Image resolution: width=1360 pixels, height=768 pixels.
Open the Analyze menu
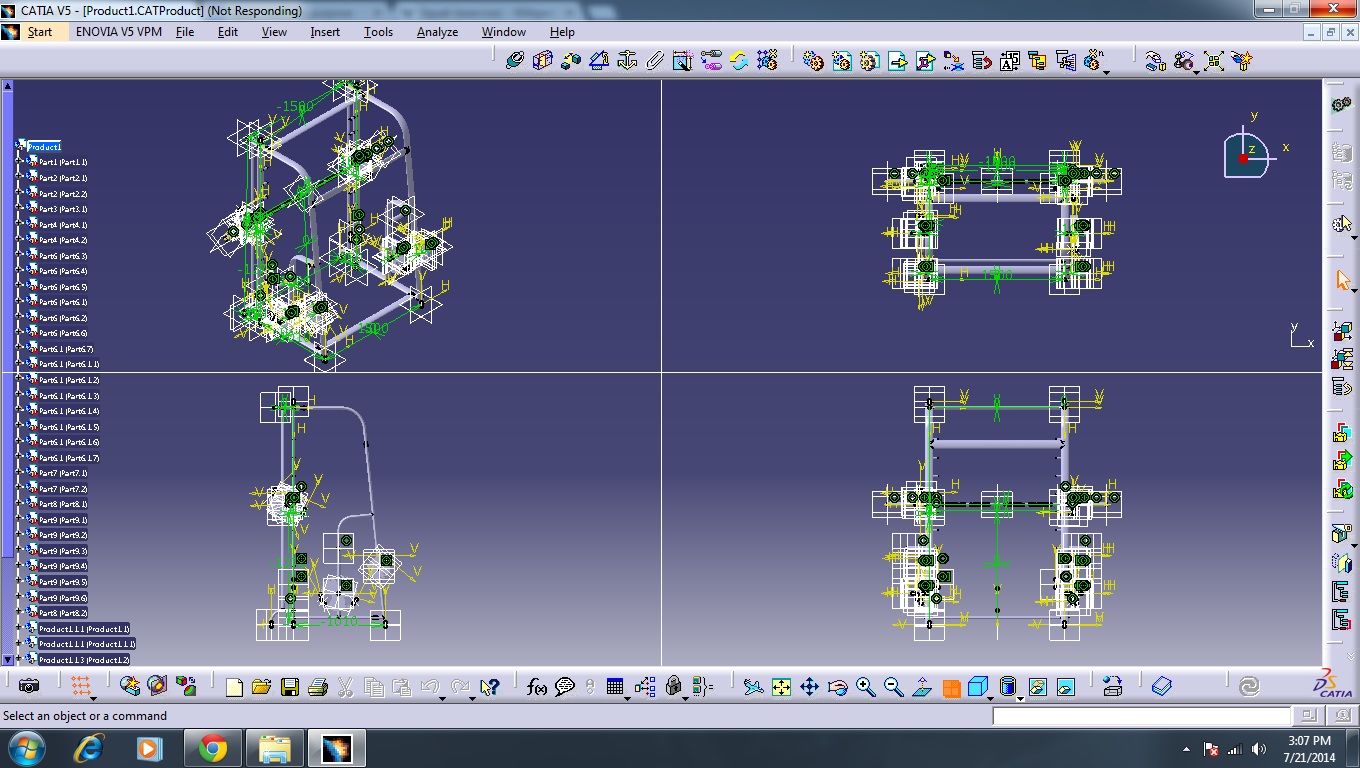(437, 32)
